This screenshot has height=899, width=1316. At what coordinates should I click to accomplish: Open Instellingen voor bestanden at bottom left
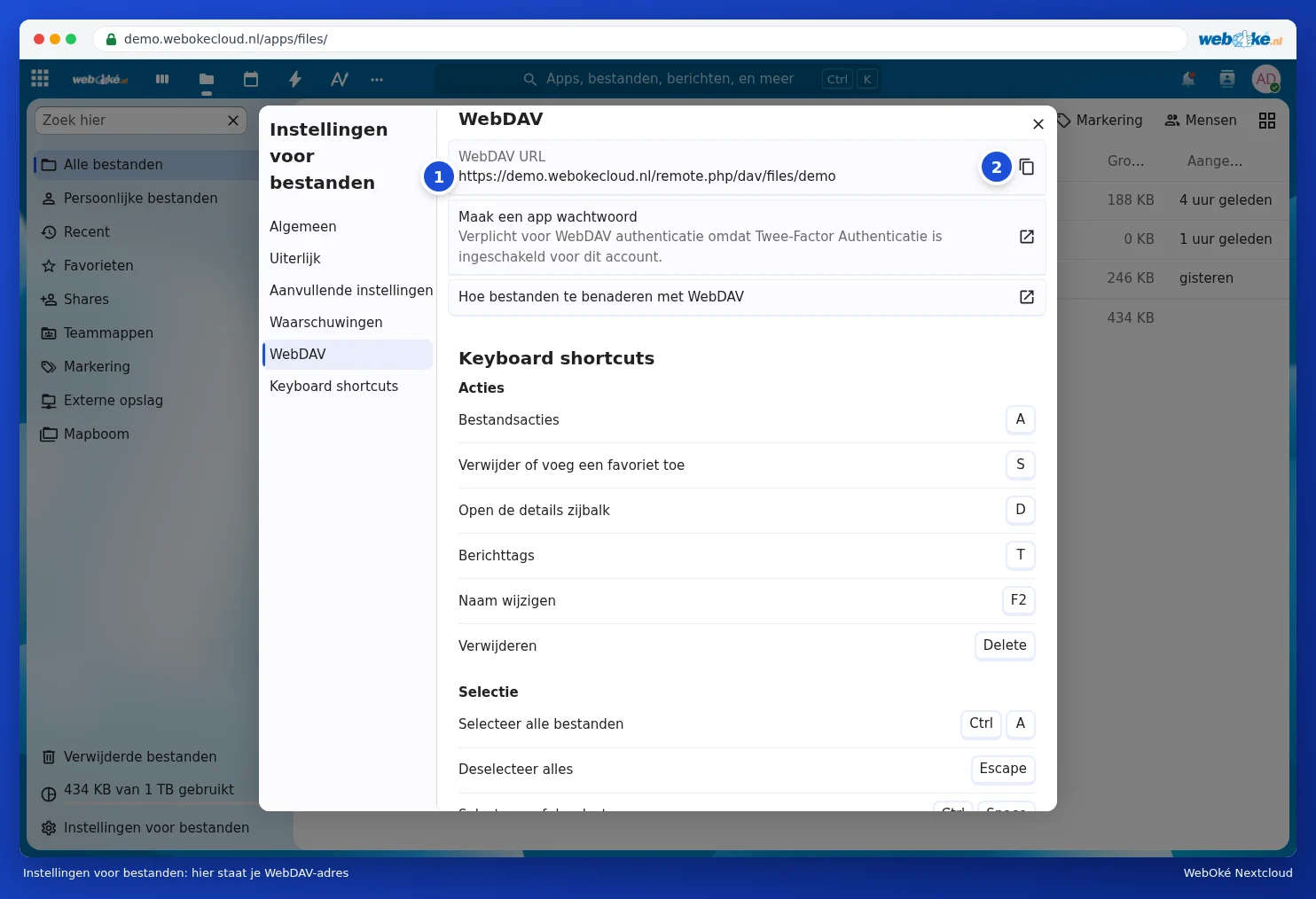[145, 828]
